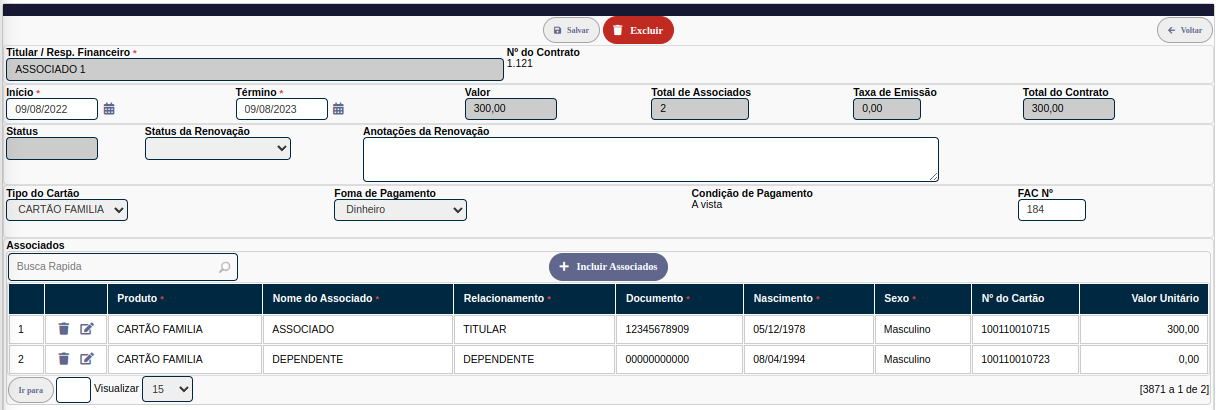Image resolution: width=1216 pixels, height=410 pixels.
Task: Click the Ir para button
Action: [x=29, y=390]
